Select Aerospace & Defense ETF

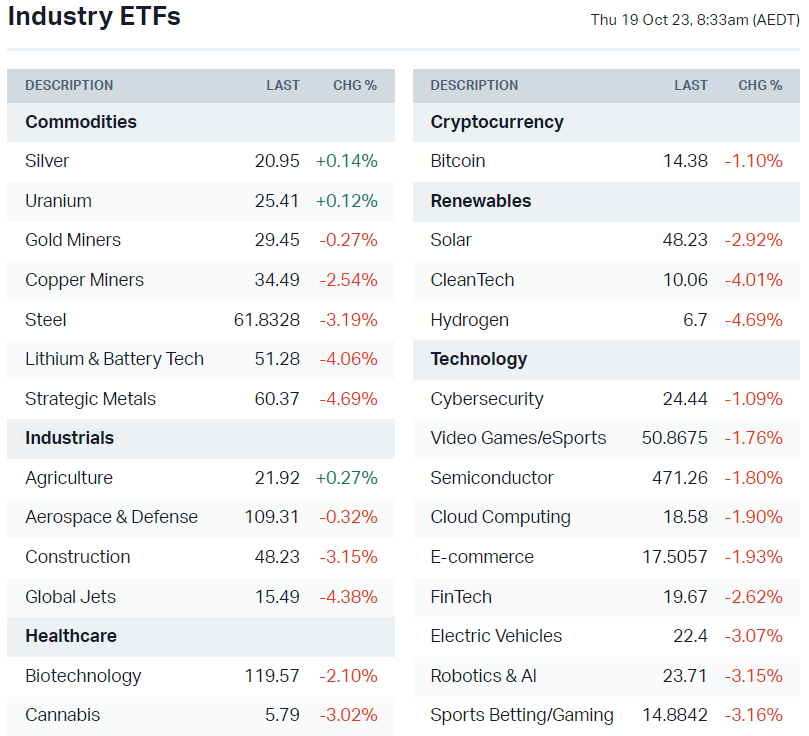coord(111,517)
